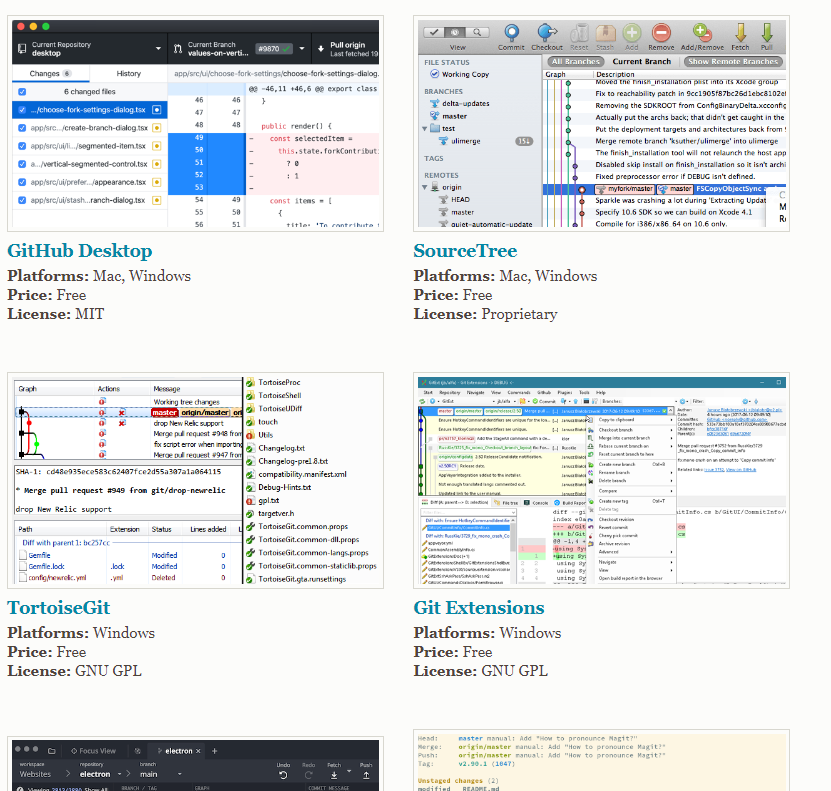Click the Git Extensions screenshot thumbnail

[602, 481]
